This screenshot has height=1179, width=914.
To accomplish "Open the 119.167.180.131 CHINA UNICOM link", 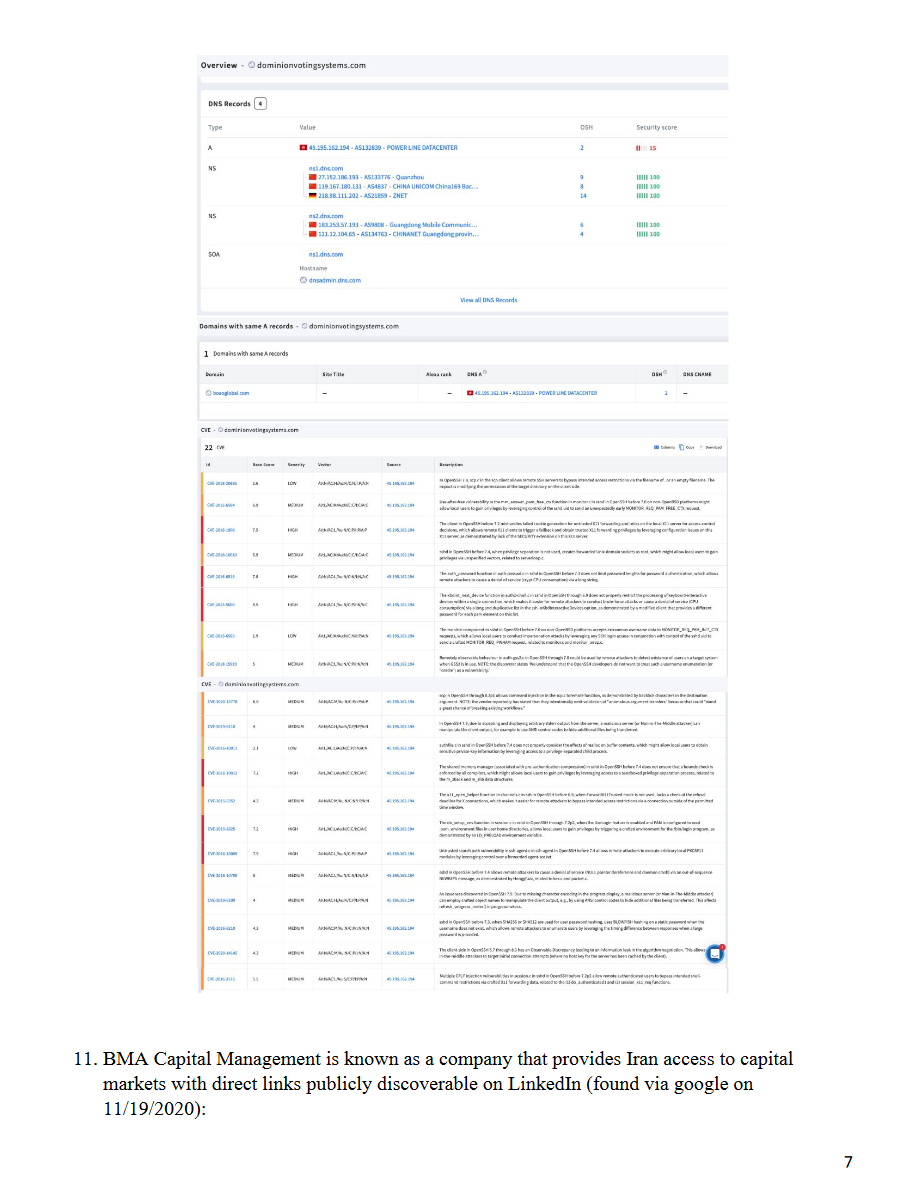I will coord(398,186).
